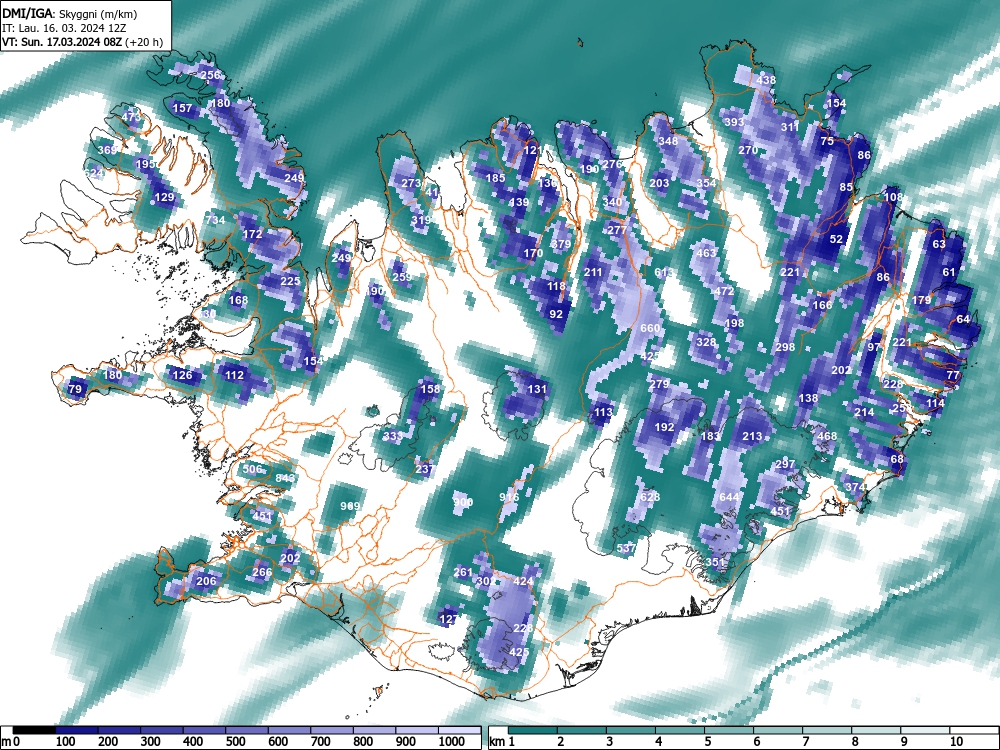
Task: Click visibility value 131 on map
Action: [x=538, y=389]
